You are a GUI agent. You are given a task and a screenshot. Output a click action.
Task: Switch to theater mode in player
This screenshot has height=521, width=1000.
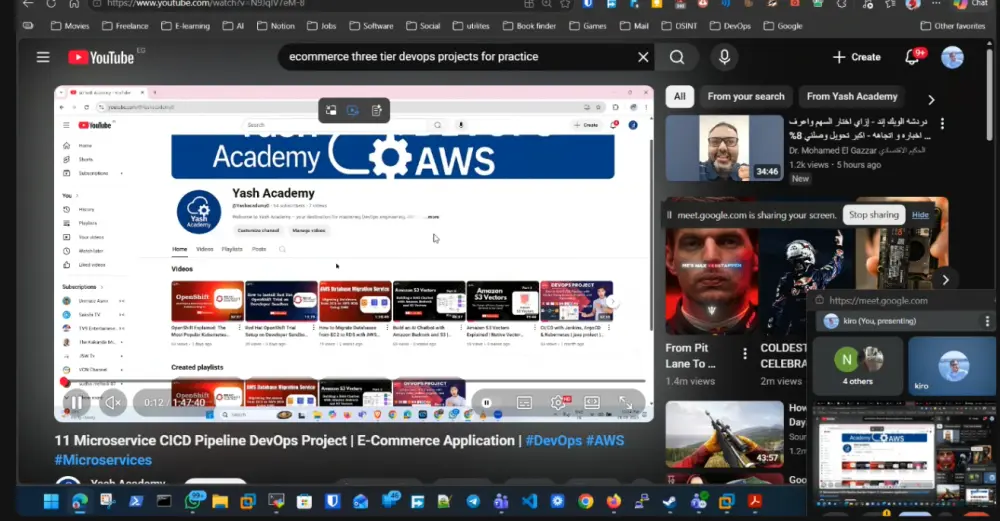coord(592,402)
